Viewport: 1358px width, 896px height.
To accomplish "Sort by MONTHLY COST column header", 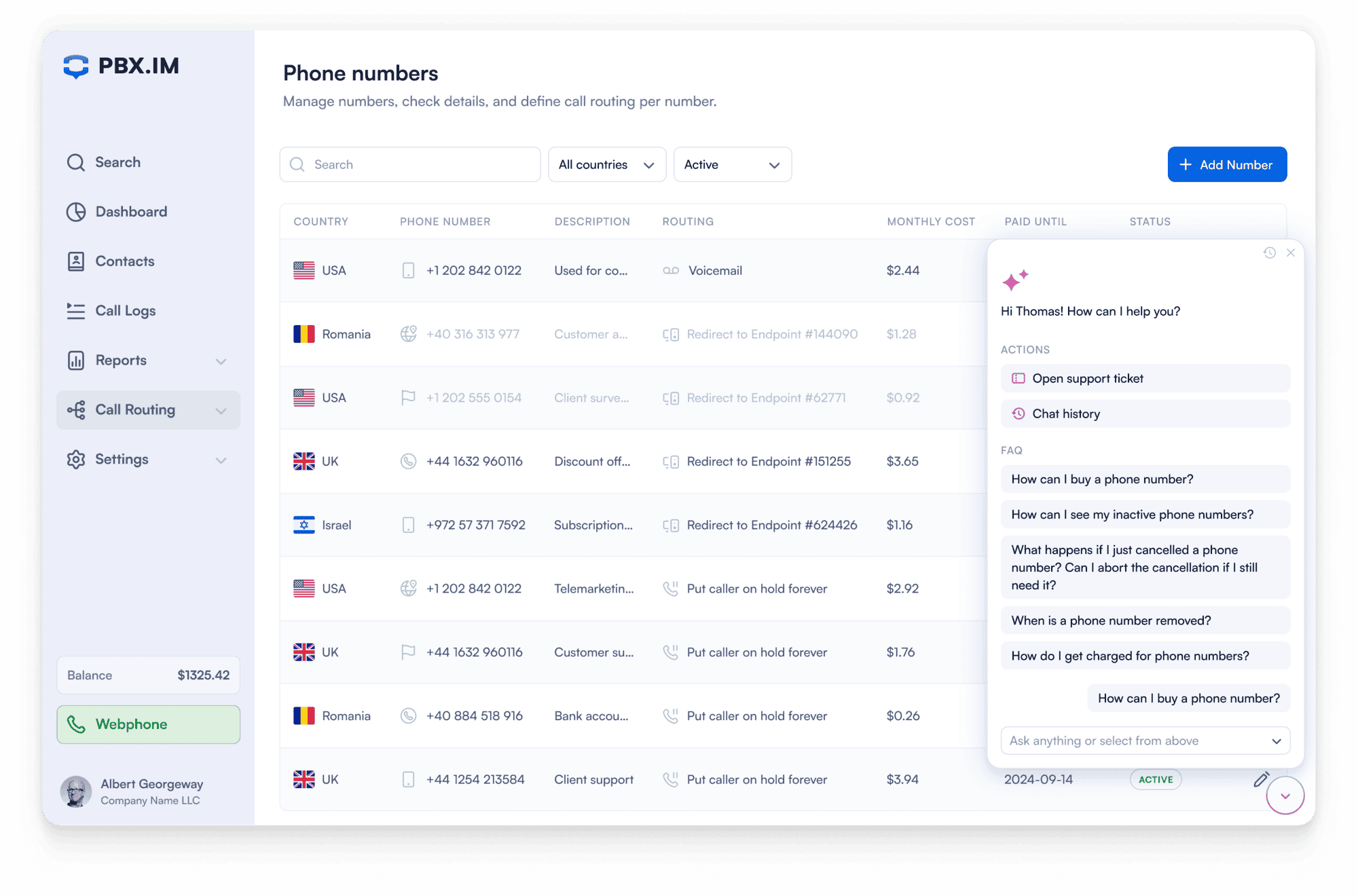I will pos(931,222).
